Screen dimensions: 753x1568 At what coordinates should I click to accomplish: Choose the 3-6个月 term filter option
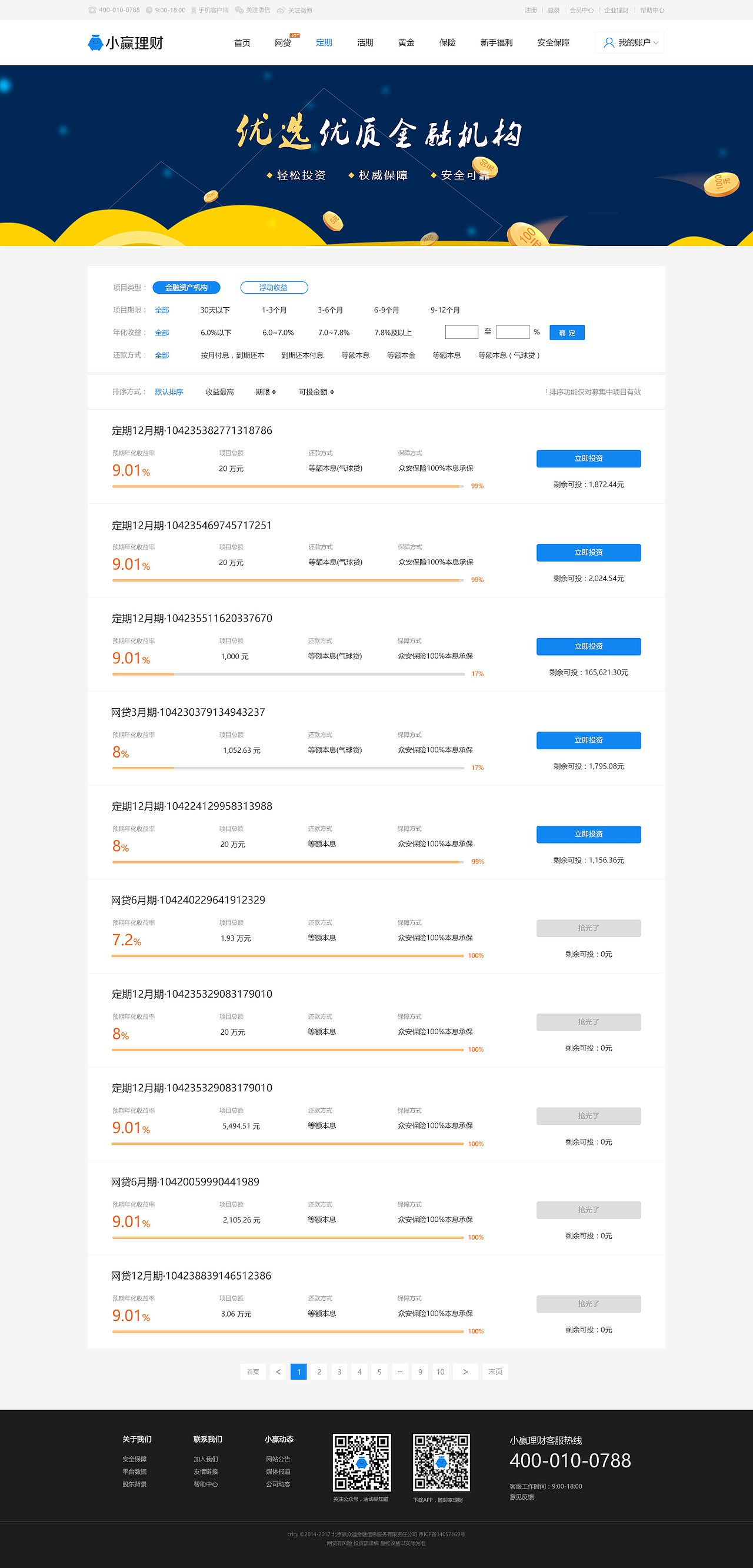[x=330, y=310]
